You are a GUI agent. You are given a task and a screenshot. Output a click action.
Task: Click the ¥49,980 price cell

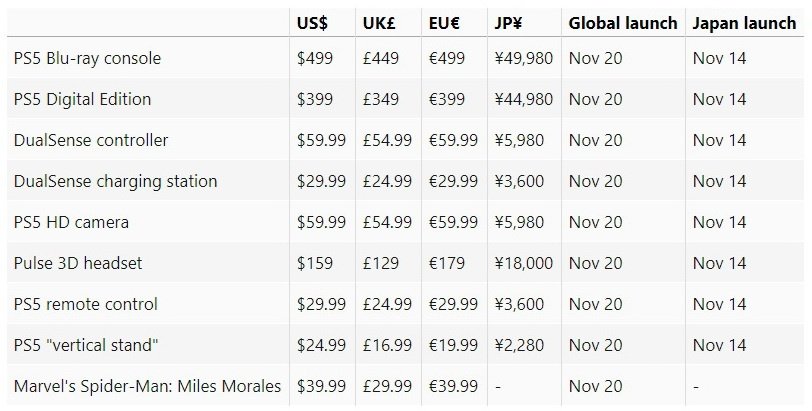pyautogui.click(x=523, y=59)
